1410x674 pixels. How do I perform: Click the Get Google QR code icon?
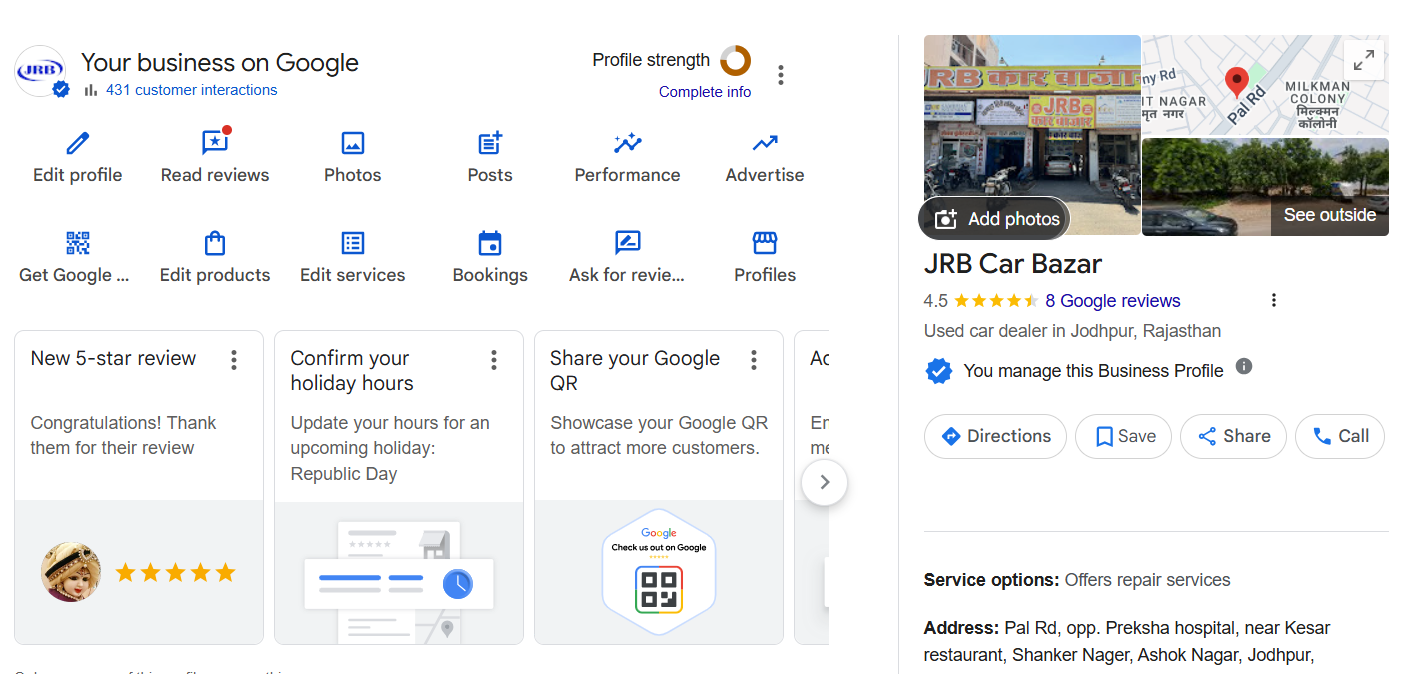click(x=77, y=243)
